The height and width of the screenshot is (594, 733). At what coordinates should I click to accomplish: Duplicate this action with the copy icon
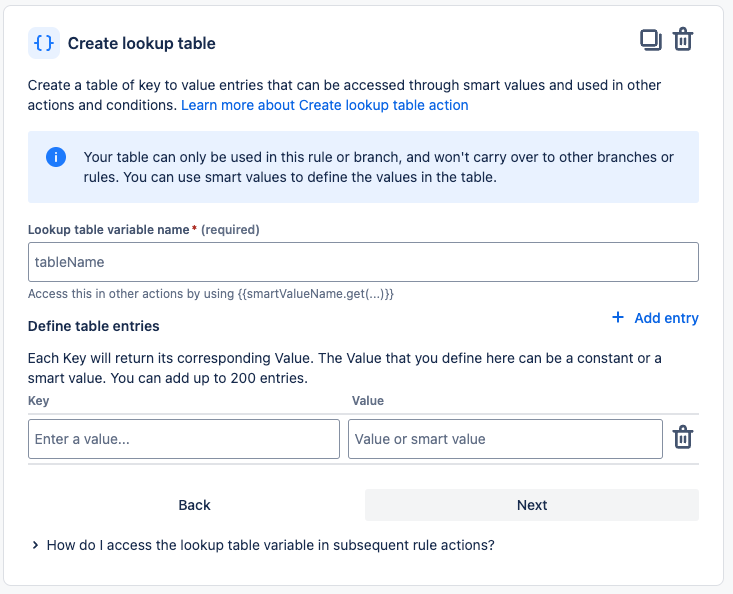650,40
